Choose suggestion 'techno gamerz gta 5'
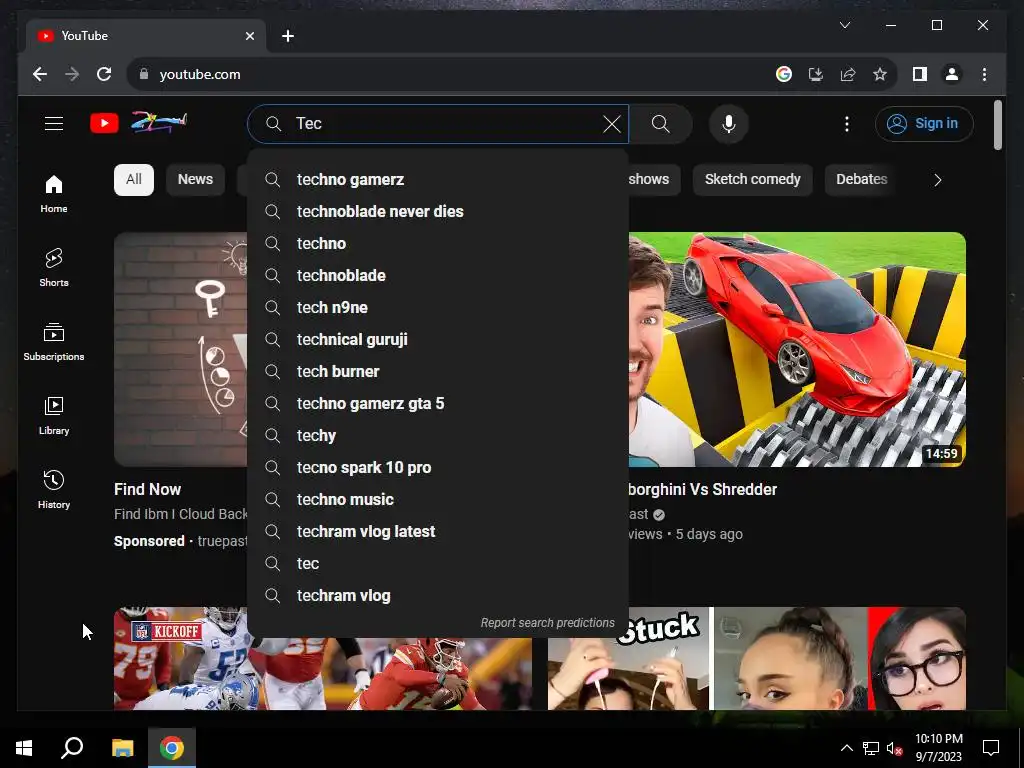Viewport: 1024px width, 768px height. pos(438,404)
